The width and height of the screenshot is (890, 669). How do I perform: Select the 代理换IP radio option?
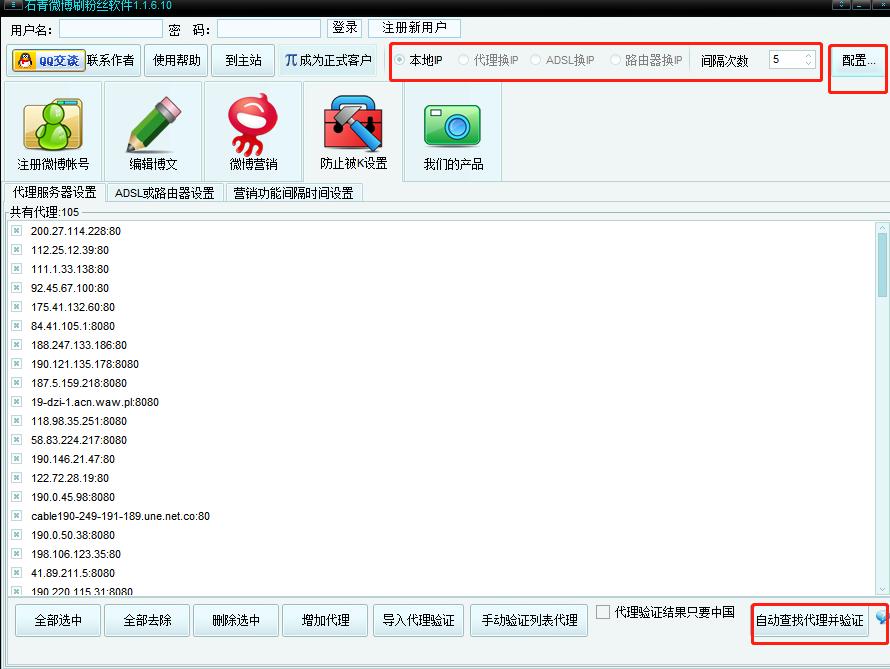coord(464,60)
